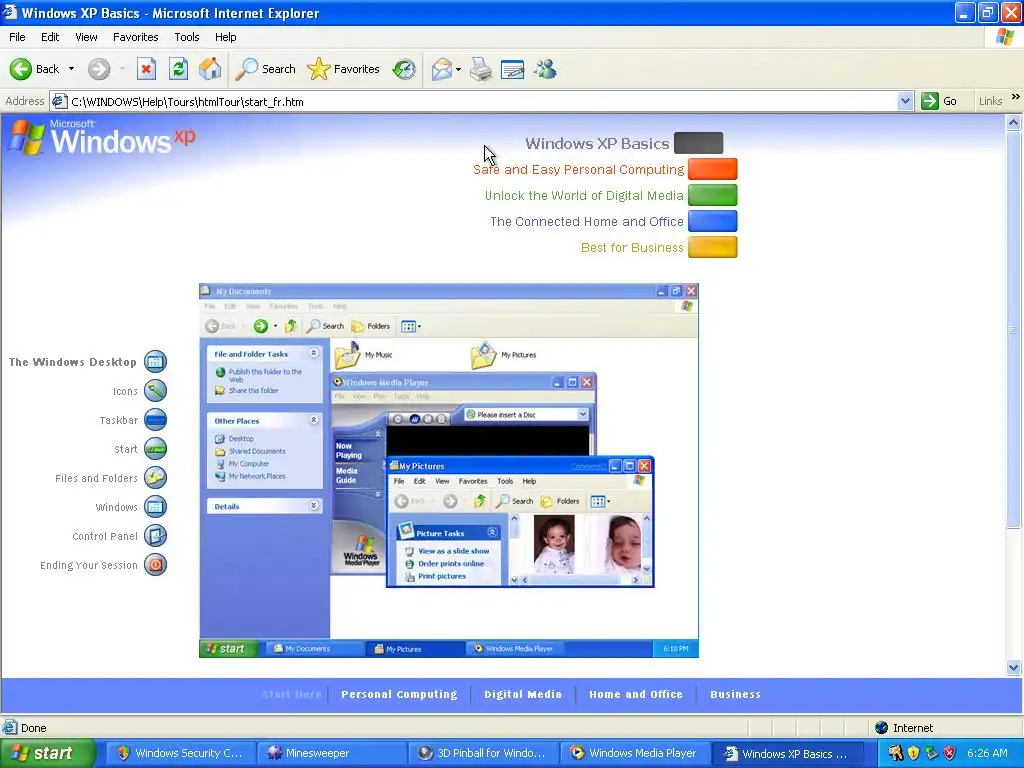Viewport: 1024px width, 768px height.
Task: Click the page scrollbar up arrow
Action: tap(1014, 122)
